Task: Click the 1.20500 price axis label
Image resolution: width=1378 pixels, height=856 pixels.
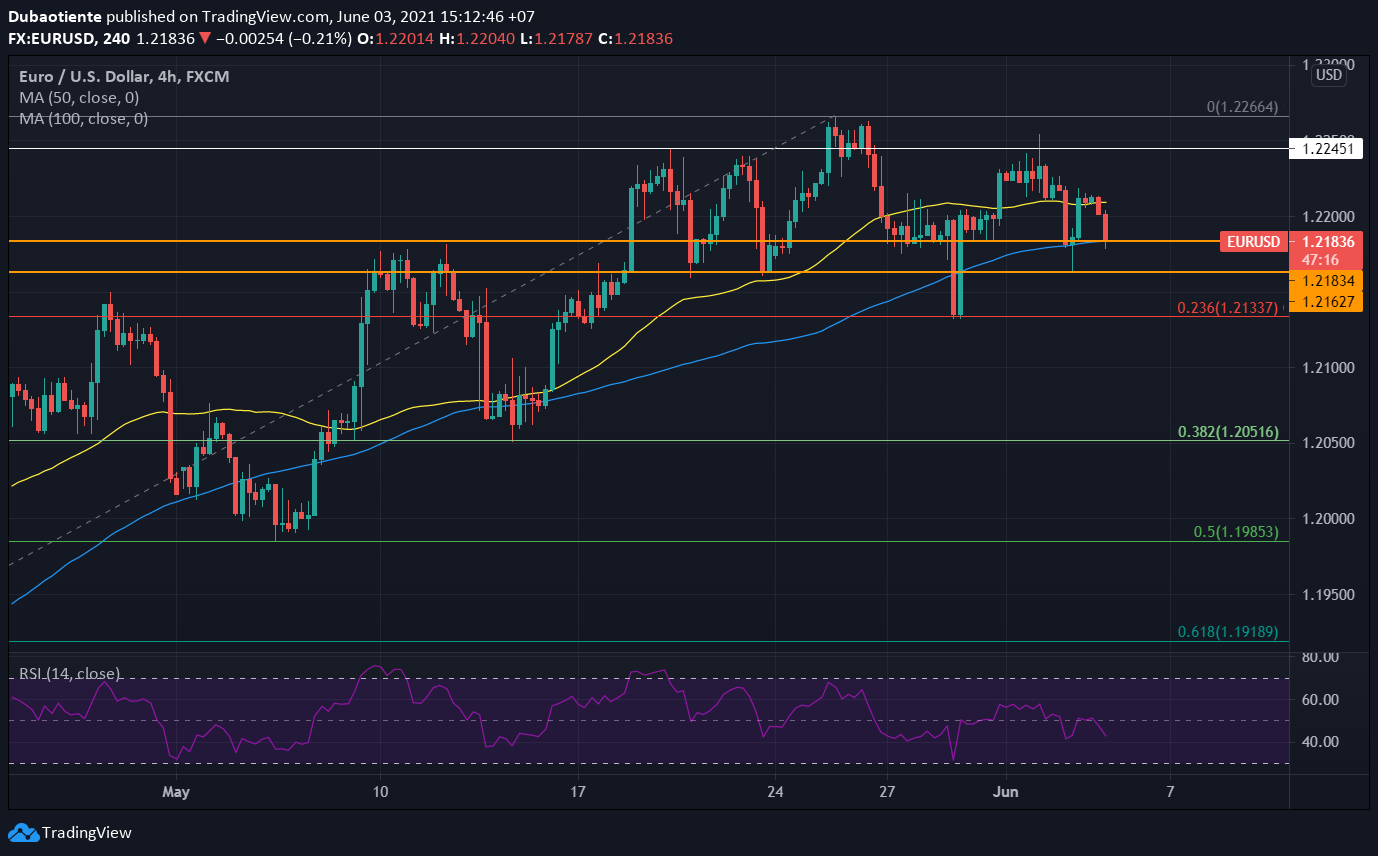Action: pyautogui.click(x=1326, y=443)
